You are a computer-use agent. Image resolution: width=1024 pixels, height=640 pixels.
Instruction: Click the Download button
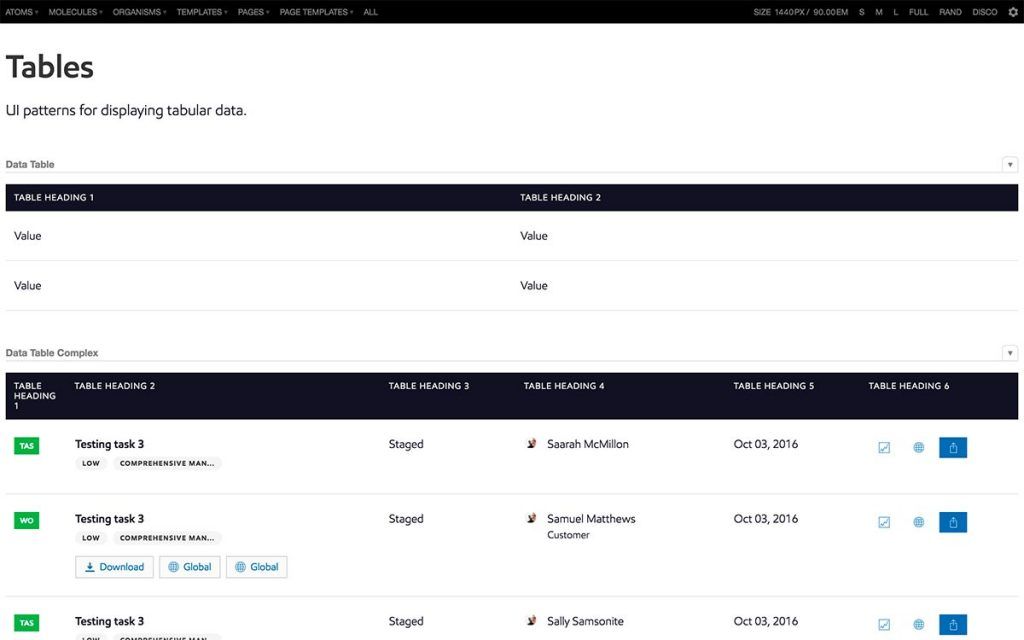tap(114, 567)
